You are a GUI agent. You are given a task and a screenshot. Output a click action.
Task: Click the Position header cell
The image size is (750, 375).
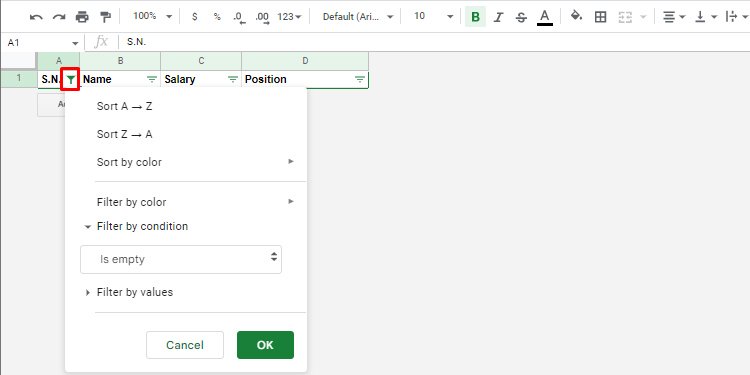tap(305, 79)
